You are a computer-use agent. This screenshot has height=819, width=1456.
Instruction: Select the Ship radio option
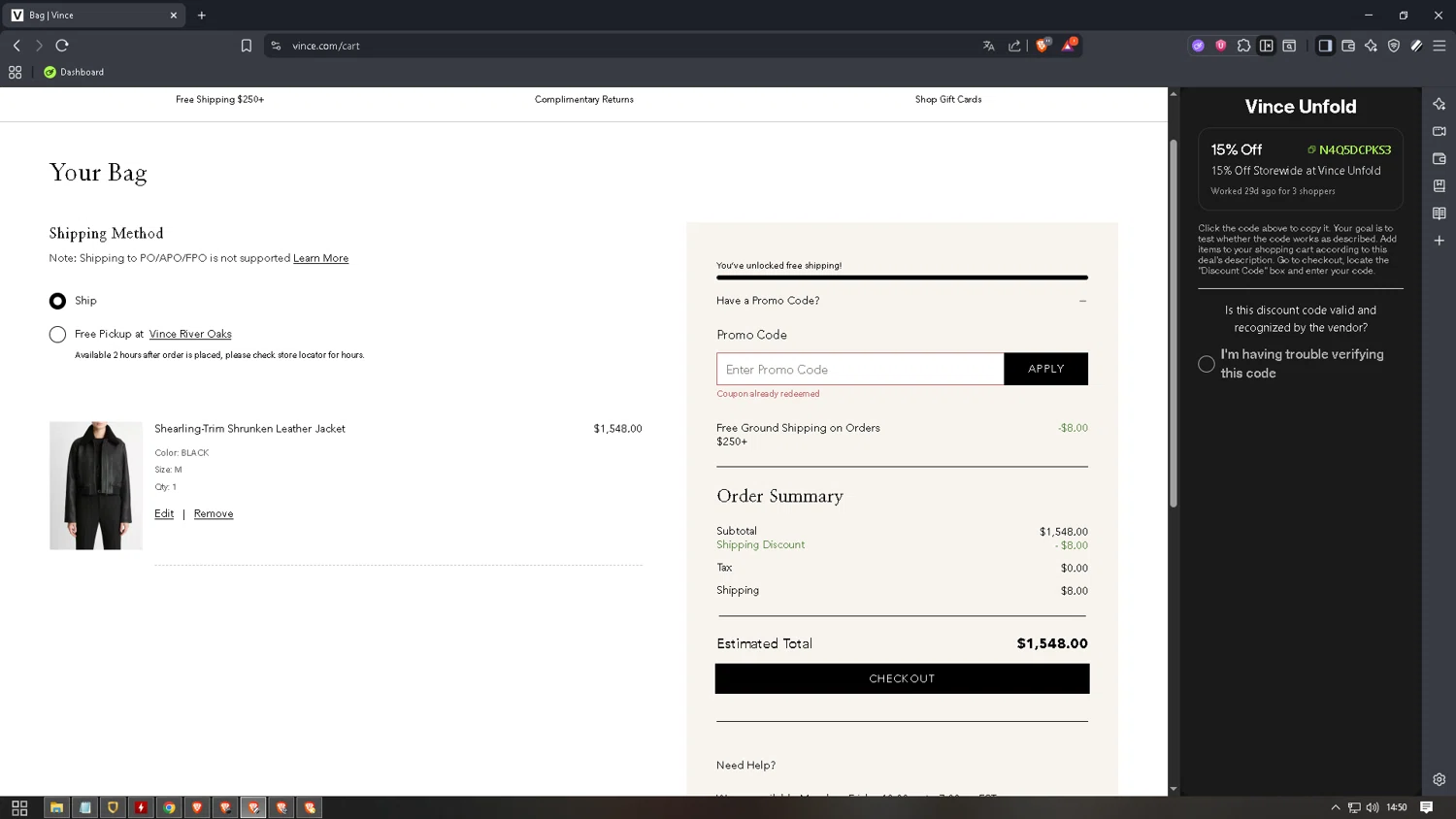(x=57, y=301)
